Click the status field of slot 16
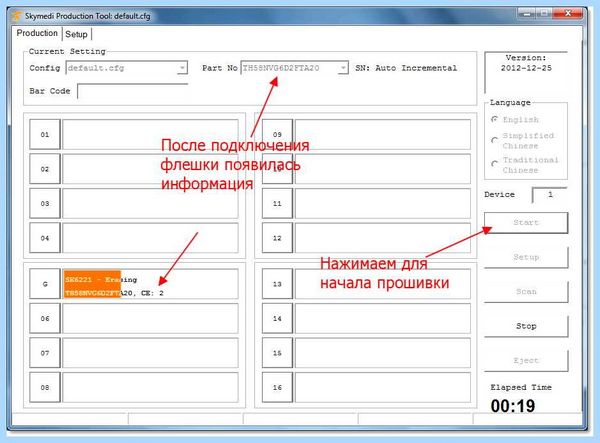Viewport: 600px width, 443px height. 383,387
